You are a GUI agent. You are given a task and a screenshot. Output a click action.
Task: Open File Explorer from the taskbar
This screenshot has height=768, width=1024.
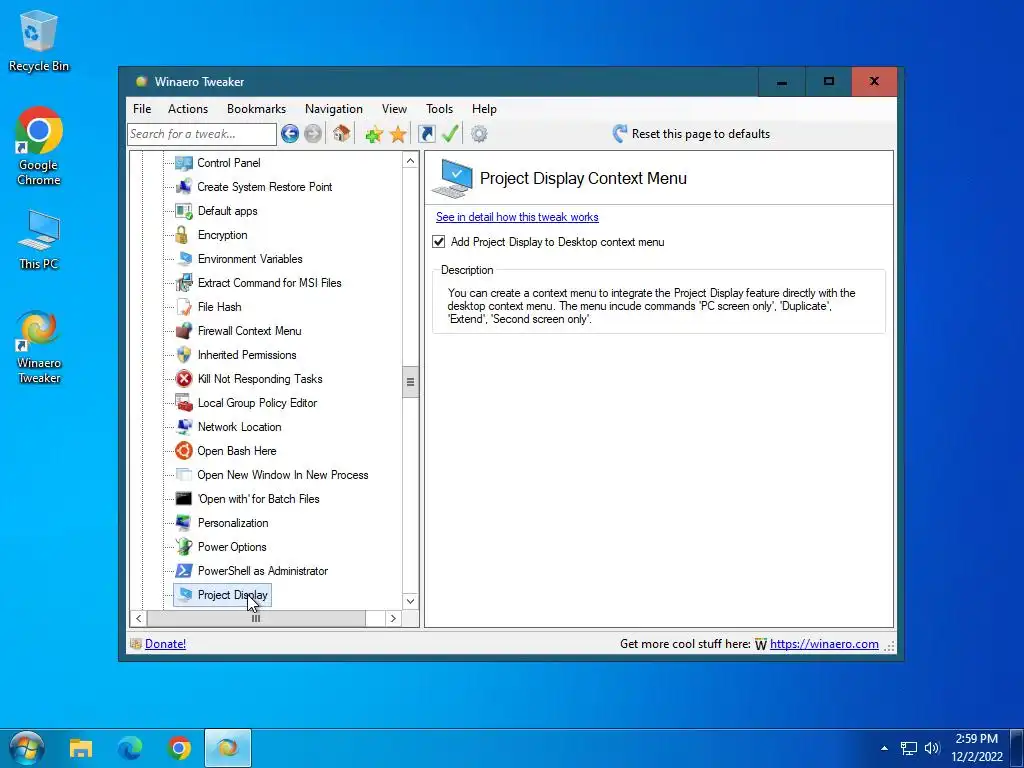coord(81,748)
